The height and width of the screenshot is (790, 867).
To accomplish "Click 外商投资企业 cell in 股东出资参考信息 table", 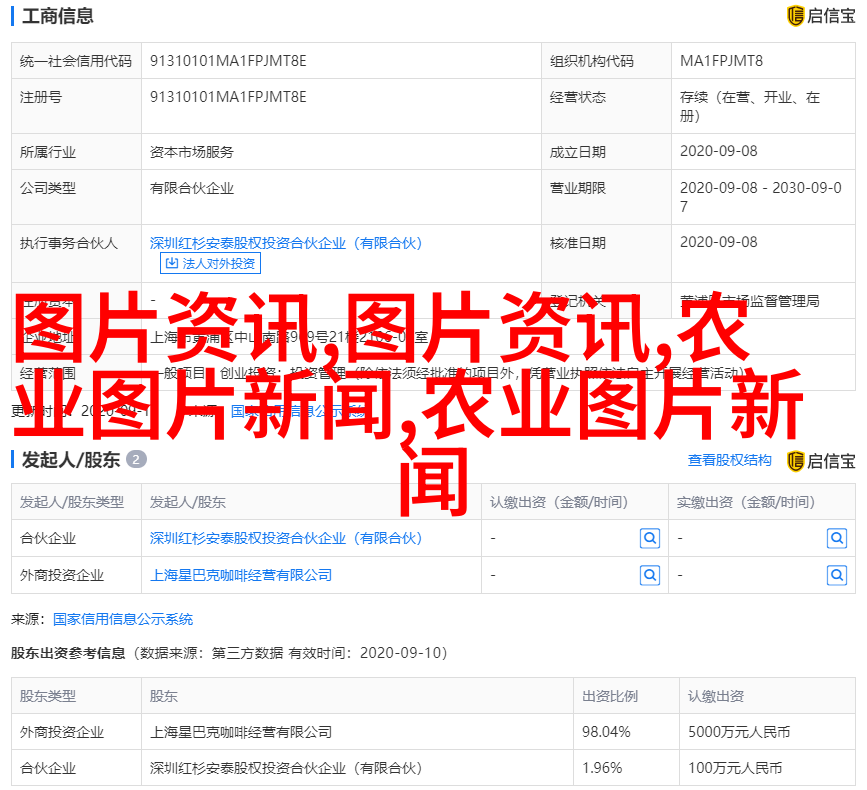I will [76, 732].
